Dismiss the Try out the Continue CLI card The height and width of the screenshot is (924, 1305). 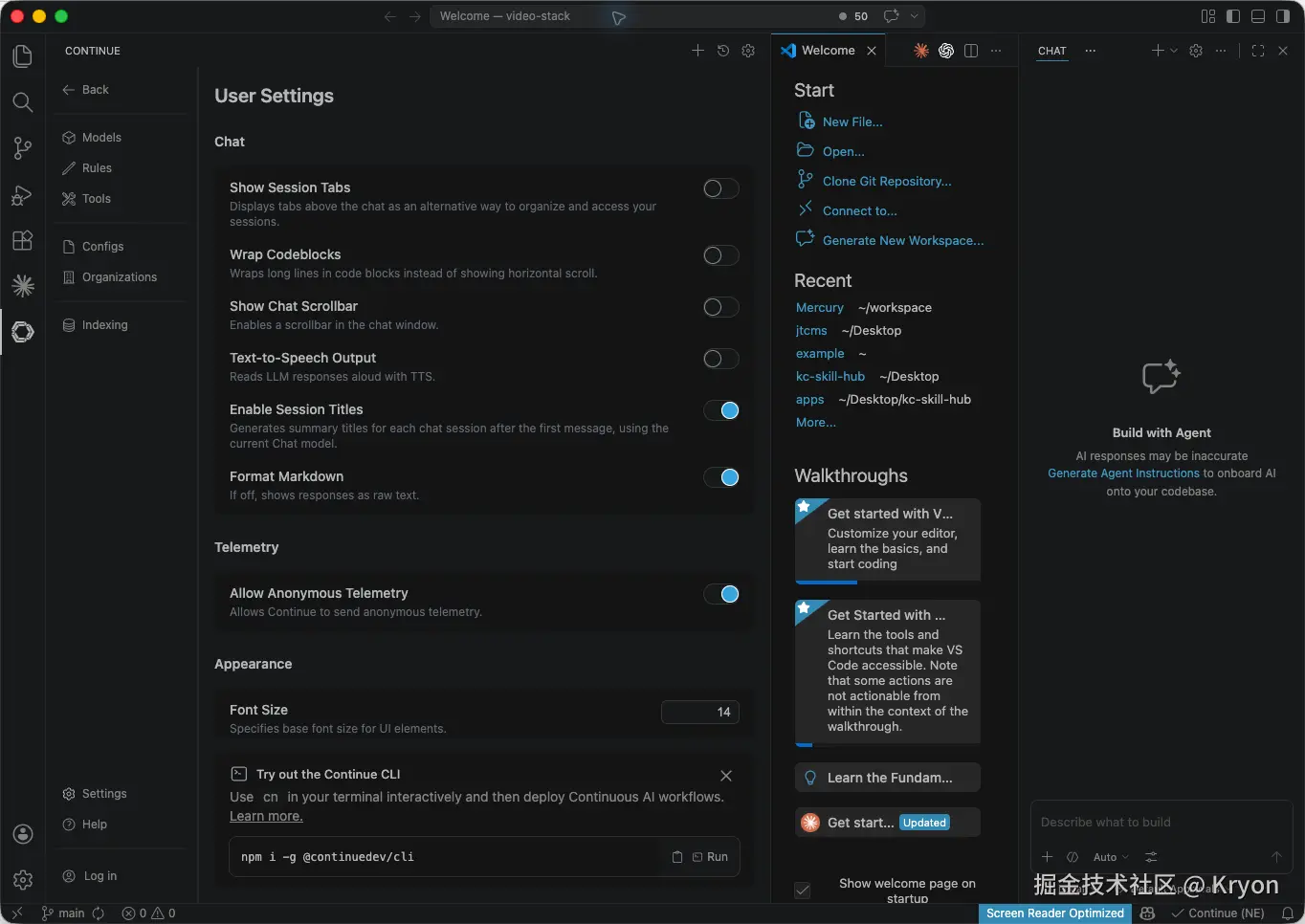726,776
